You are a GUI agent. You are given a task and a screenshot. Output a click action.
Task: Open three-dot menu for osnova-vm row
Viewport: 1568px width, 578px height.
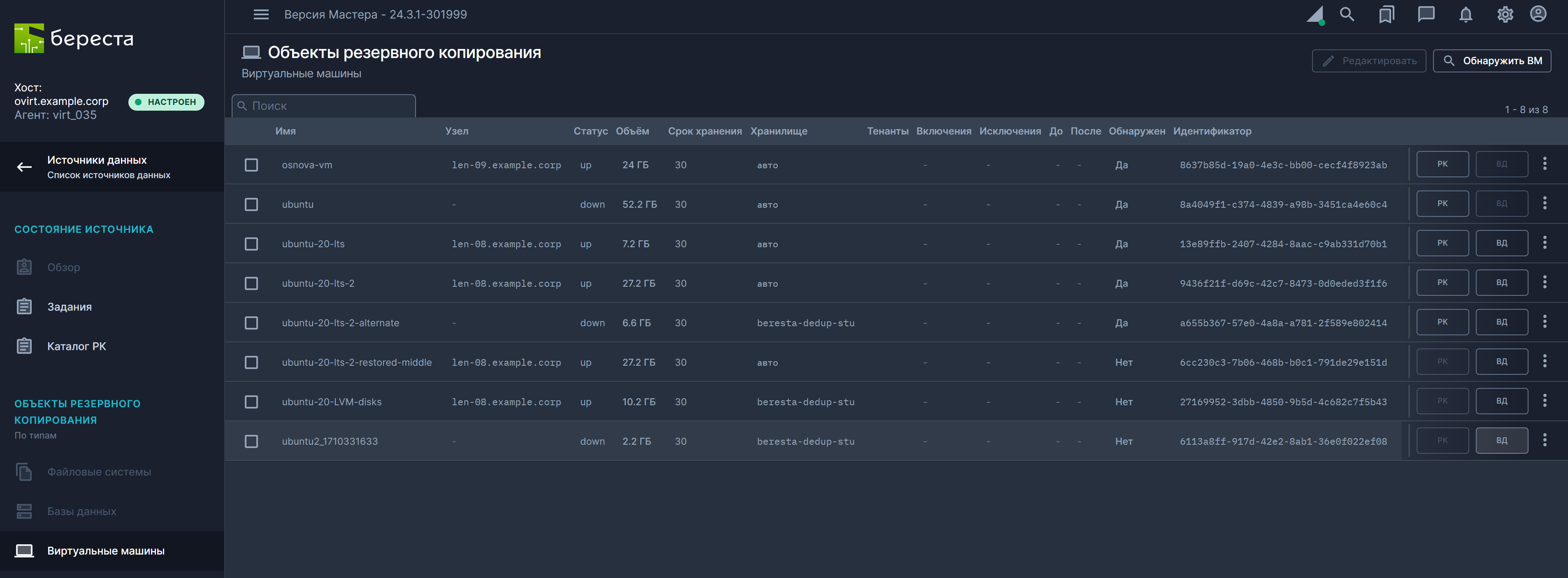pyautogui.click(x=1544, y=164)
